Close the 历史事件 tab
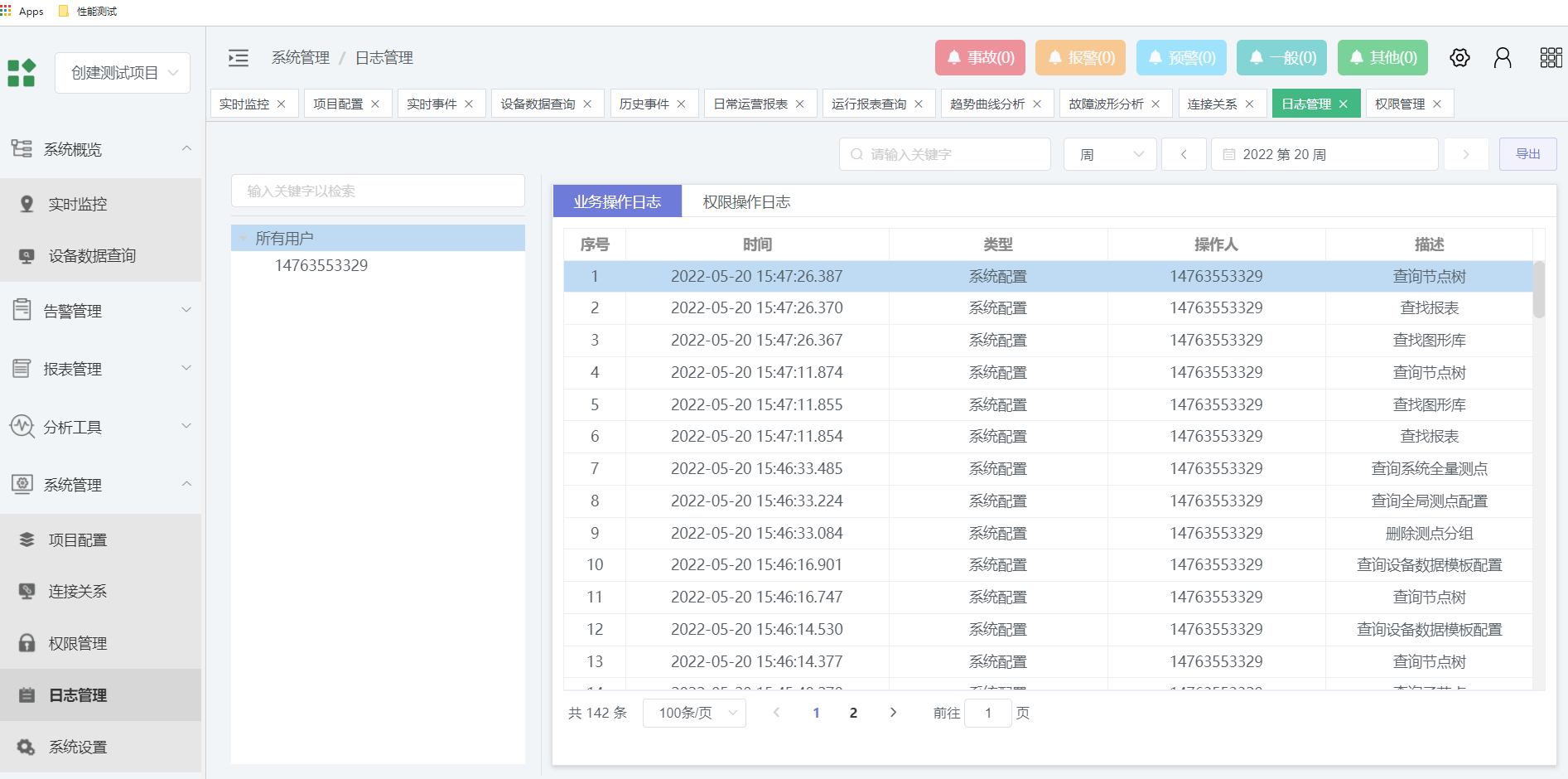Viewport: 1568px width, 779px height. (x=682, y=104)
